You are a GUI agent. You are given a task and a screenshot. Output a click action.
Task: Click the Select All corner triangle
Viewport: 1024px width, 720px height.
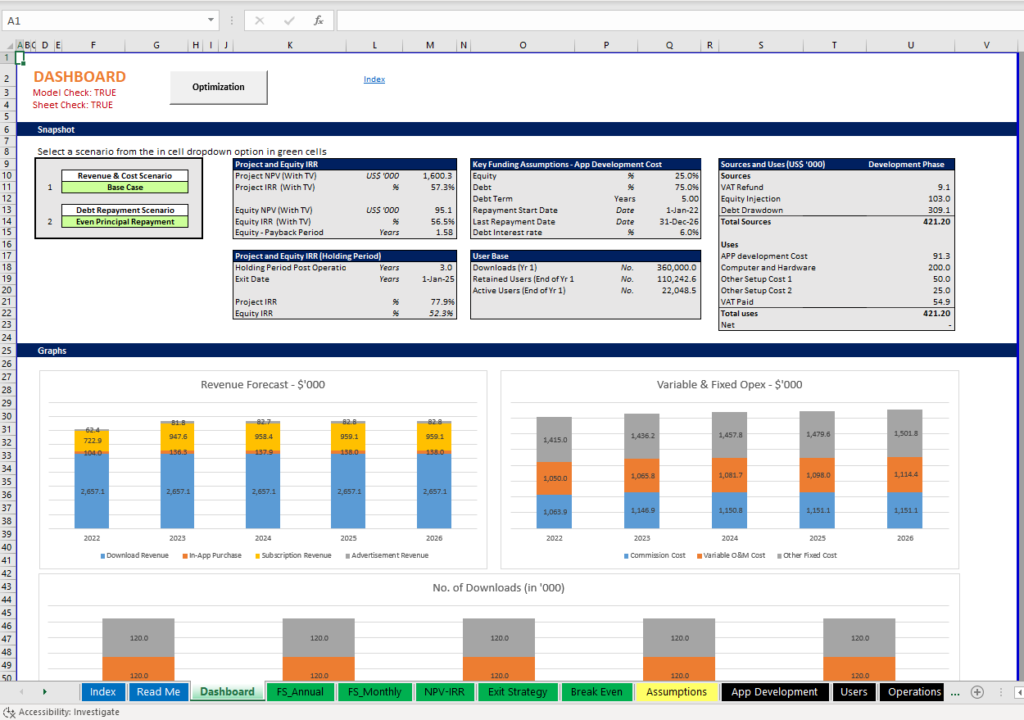tap(8, 45)
